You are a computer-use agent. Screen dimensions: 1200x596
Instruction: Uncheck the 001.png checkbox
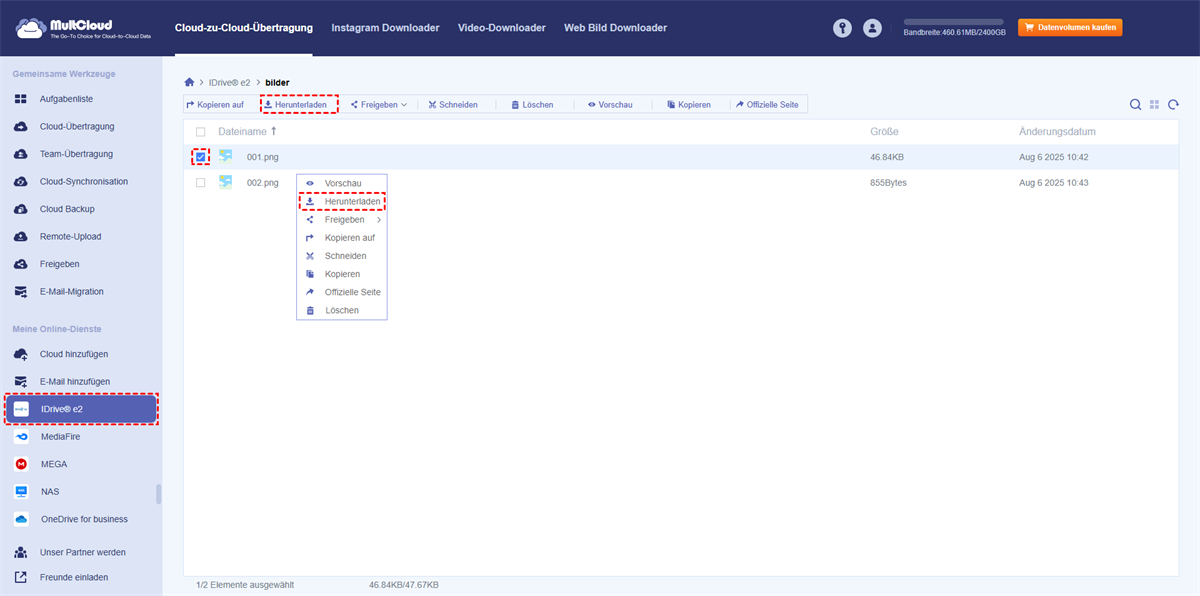coord(201,157)
